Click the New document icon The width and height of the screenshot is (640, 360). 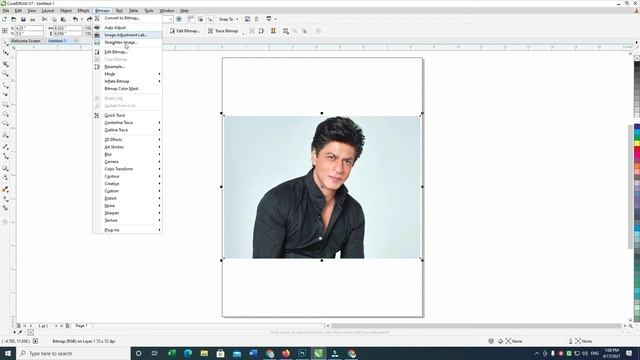pos(4,19)
